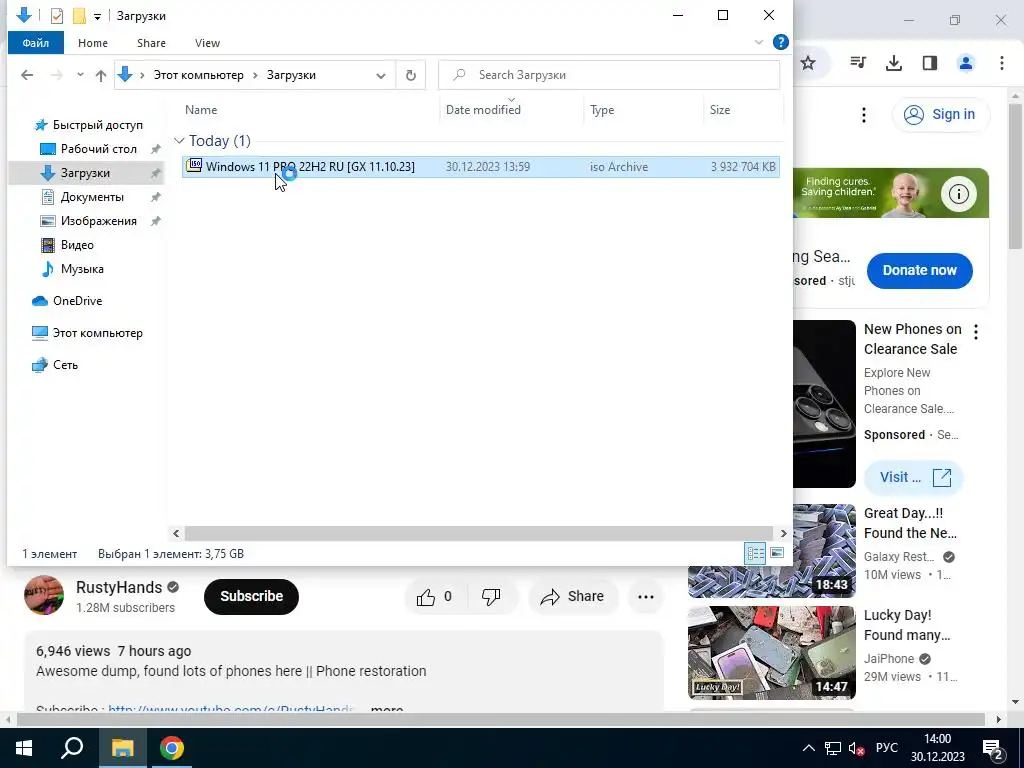Open Windows Start menu

24,748
